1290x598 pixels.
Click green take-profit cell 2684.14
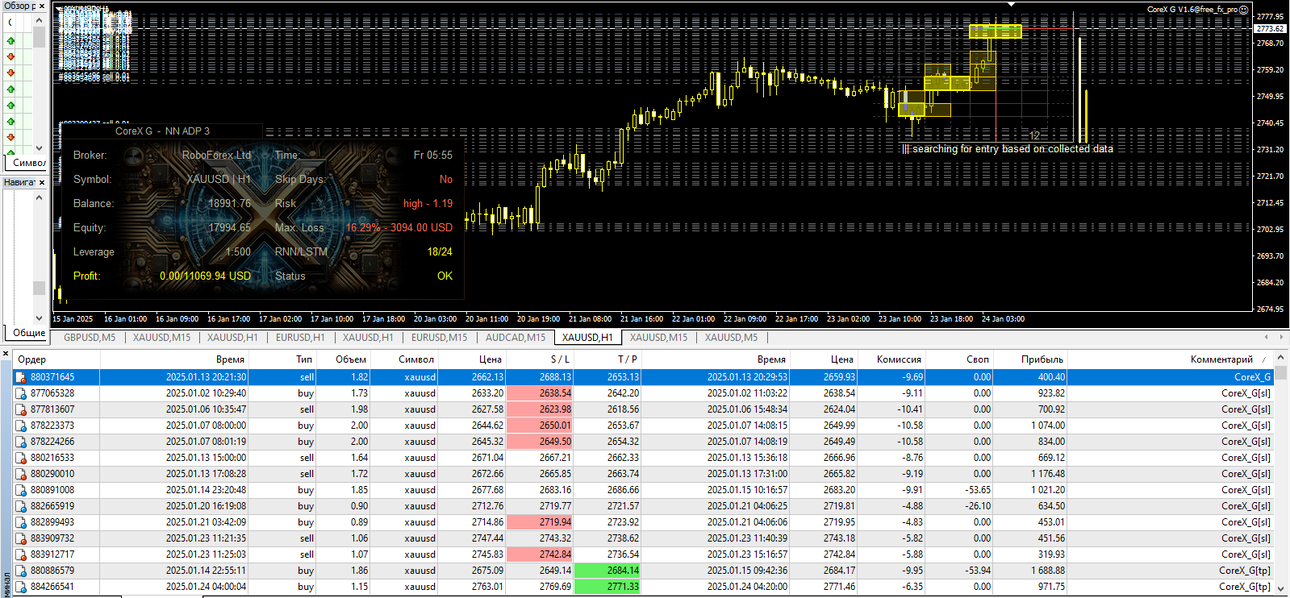pos(609,570)
